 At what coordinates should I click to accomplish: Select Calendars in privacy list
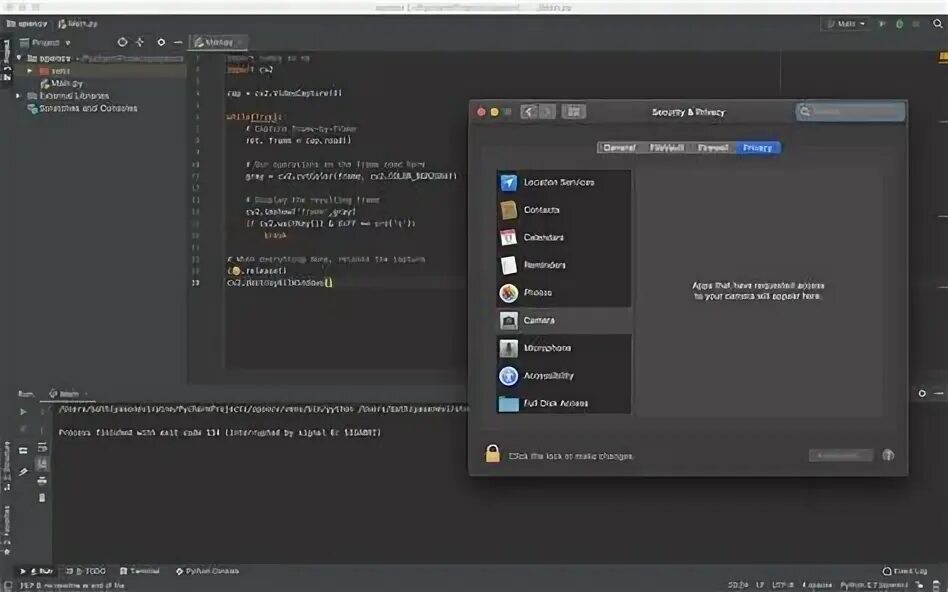tap(563, 237)
